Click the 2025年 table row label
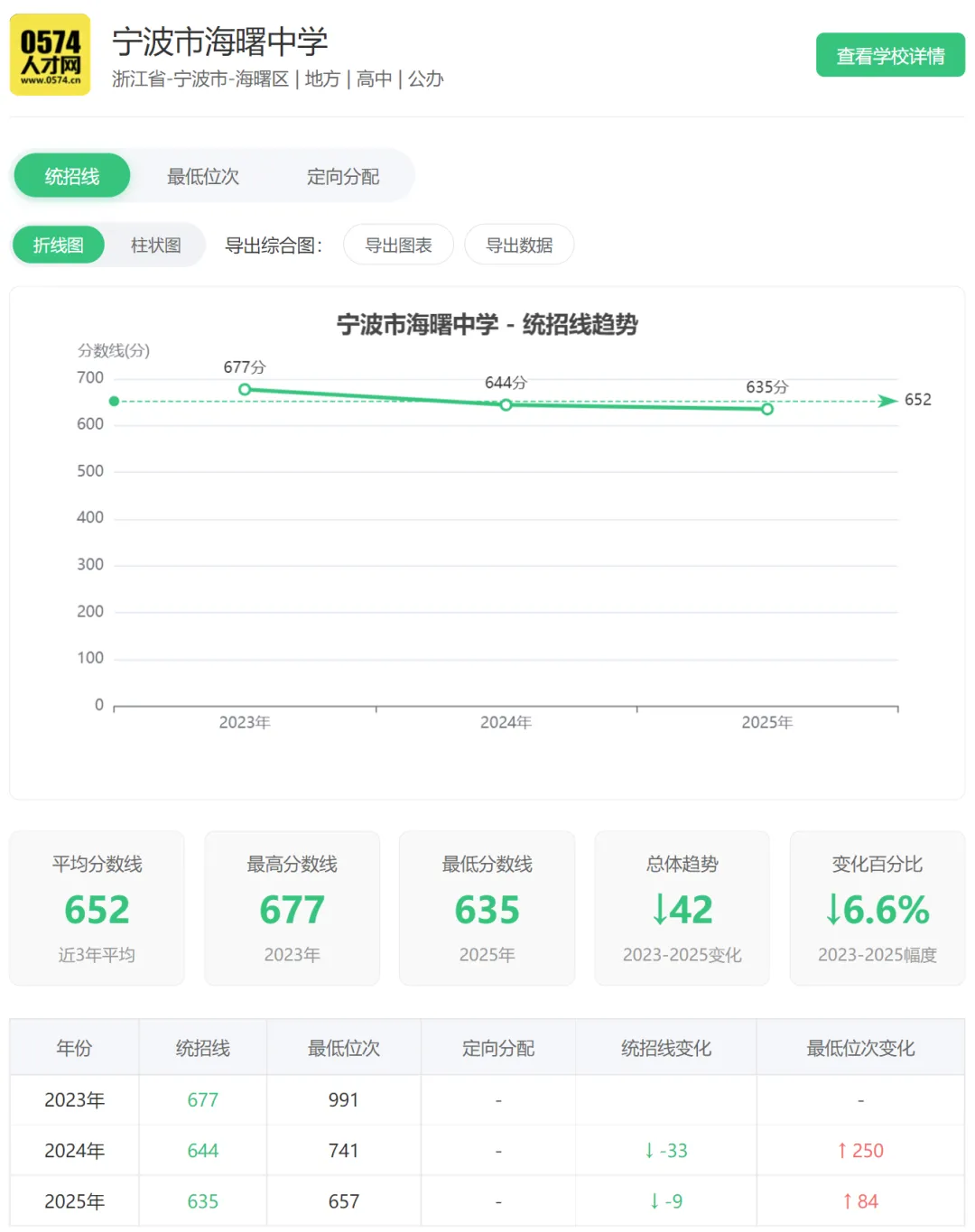Screen dimensions: 975x1232 coord(74,1201)
